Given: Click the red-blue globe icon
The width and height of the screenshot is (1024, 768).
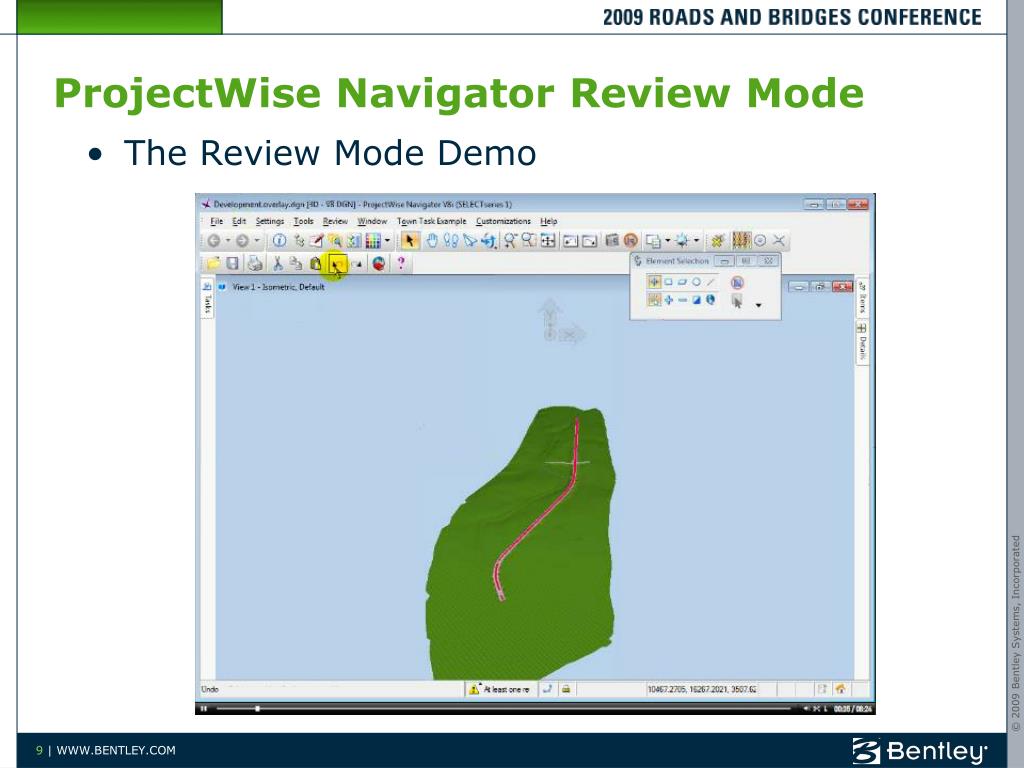Looking at the screenshot, I should (x=379, y=263).
